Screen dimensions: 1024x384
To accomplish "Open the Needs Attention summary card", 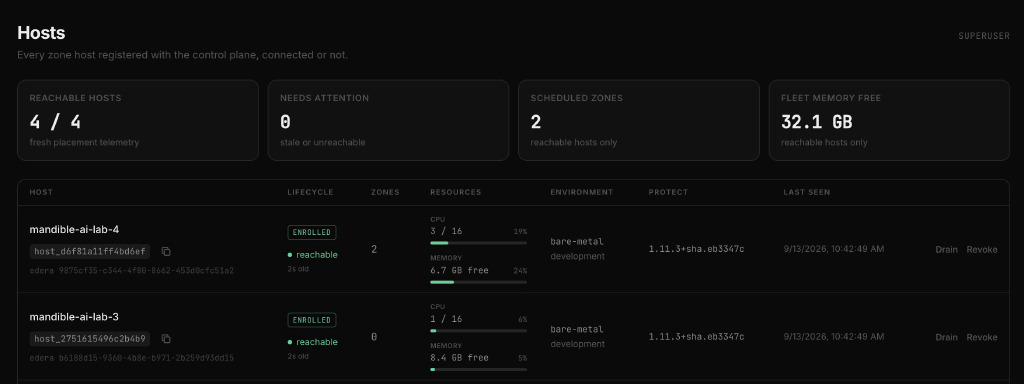I will [388, 120].
